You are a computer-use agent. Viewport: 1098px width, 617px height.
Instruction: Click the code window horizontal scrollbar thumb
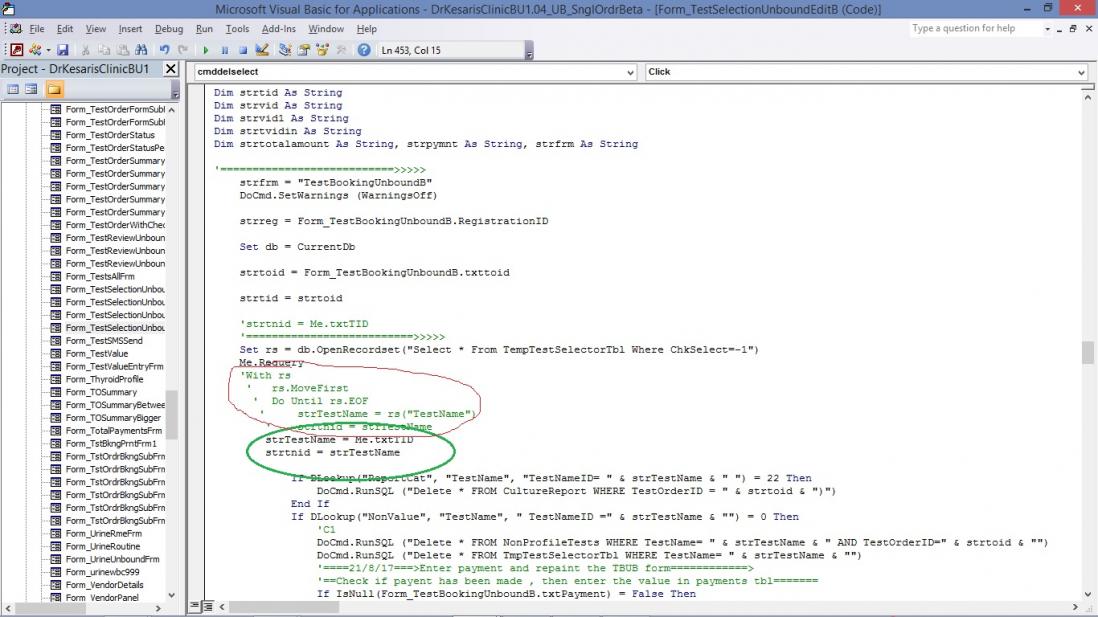click(x=286, y=606)
